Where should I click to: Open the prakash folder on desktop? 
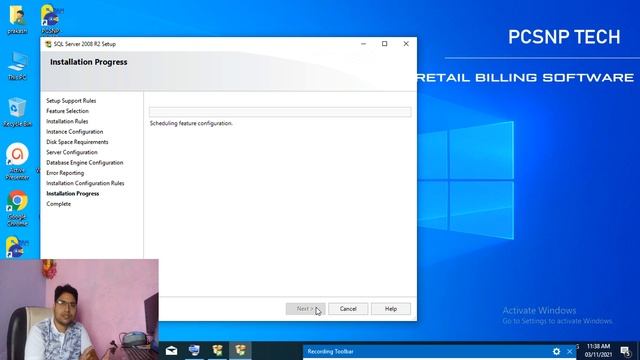18,19
